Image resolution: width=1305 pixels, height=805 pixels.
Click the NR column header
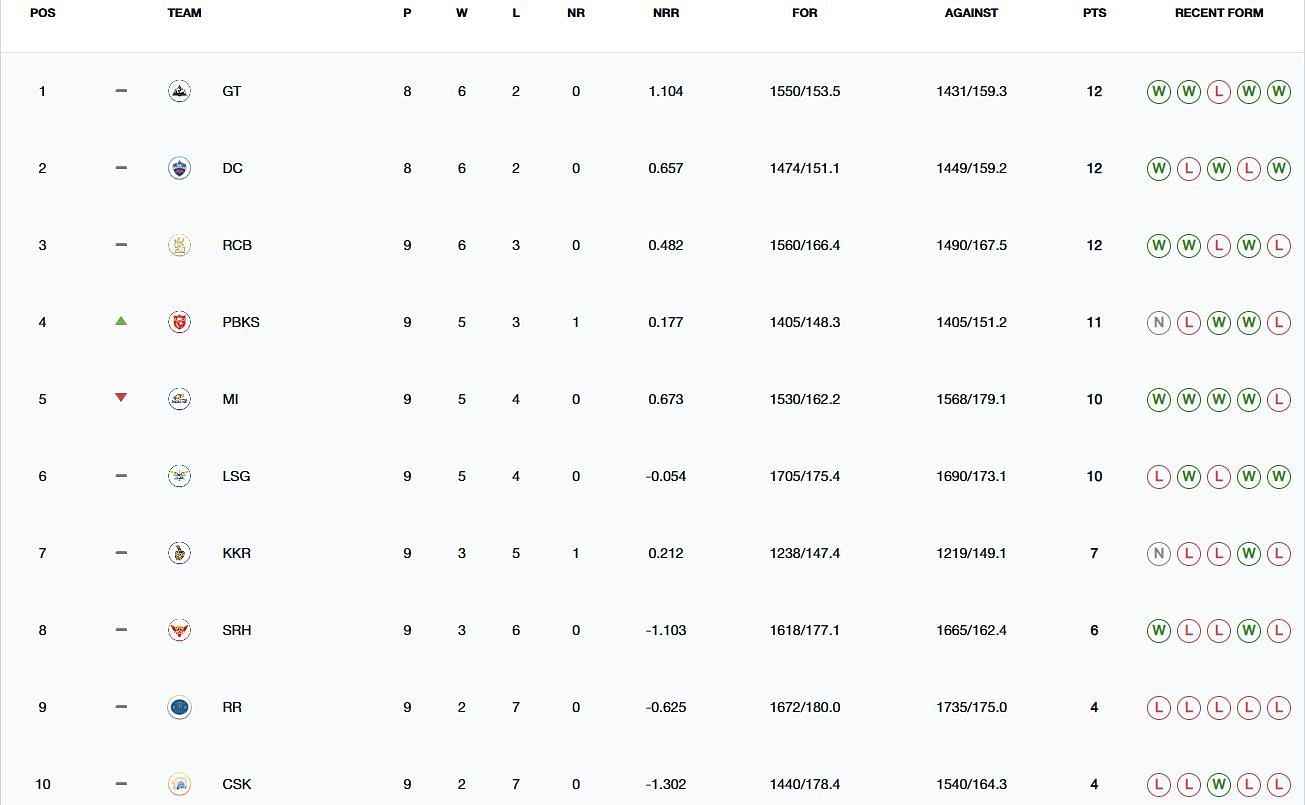click(575, 13)
